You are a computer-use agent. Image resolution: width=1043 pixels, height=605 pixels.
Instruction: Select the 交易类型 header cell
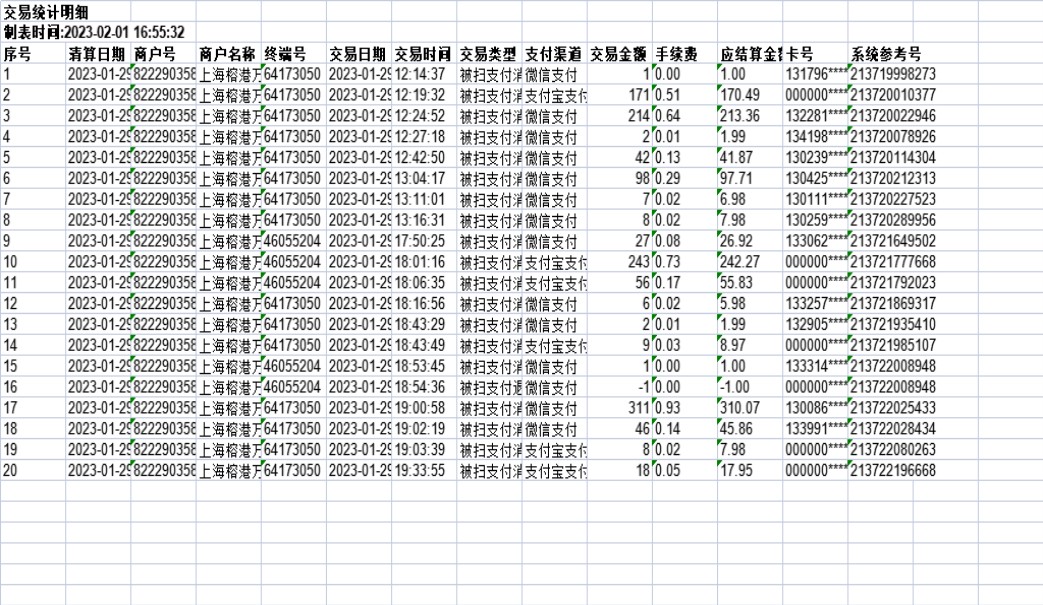click(x=488, y=54)
